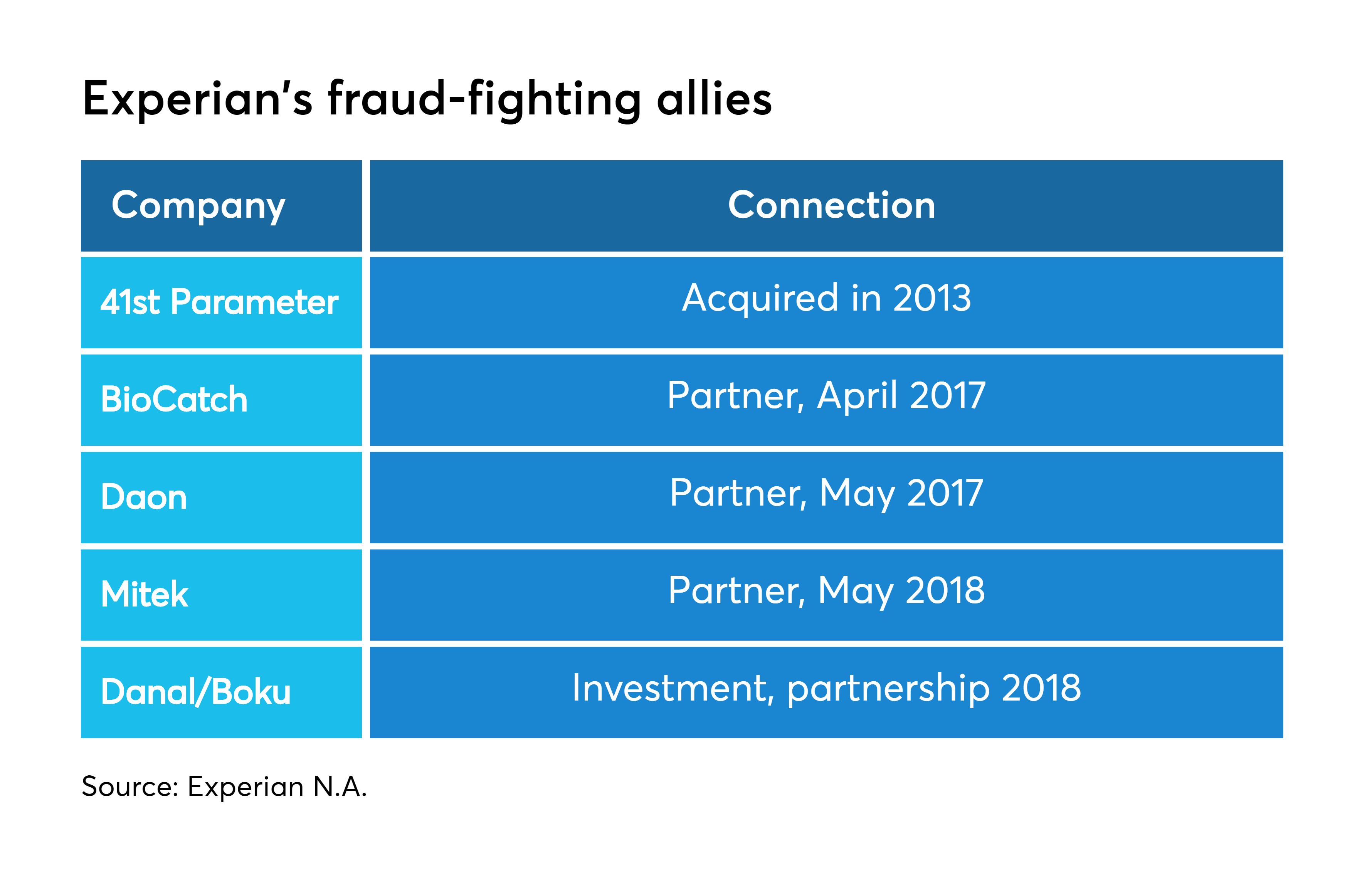The width and height of the screenshot is (1372, 894).
Task: Select the Danal/Boku company cell
Action: click(x=221, y=692)
